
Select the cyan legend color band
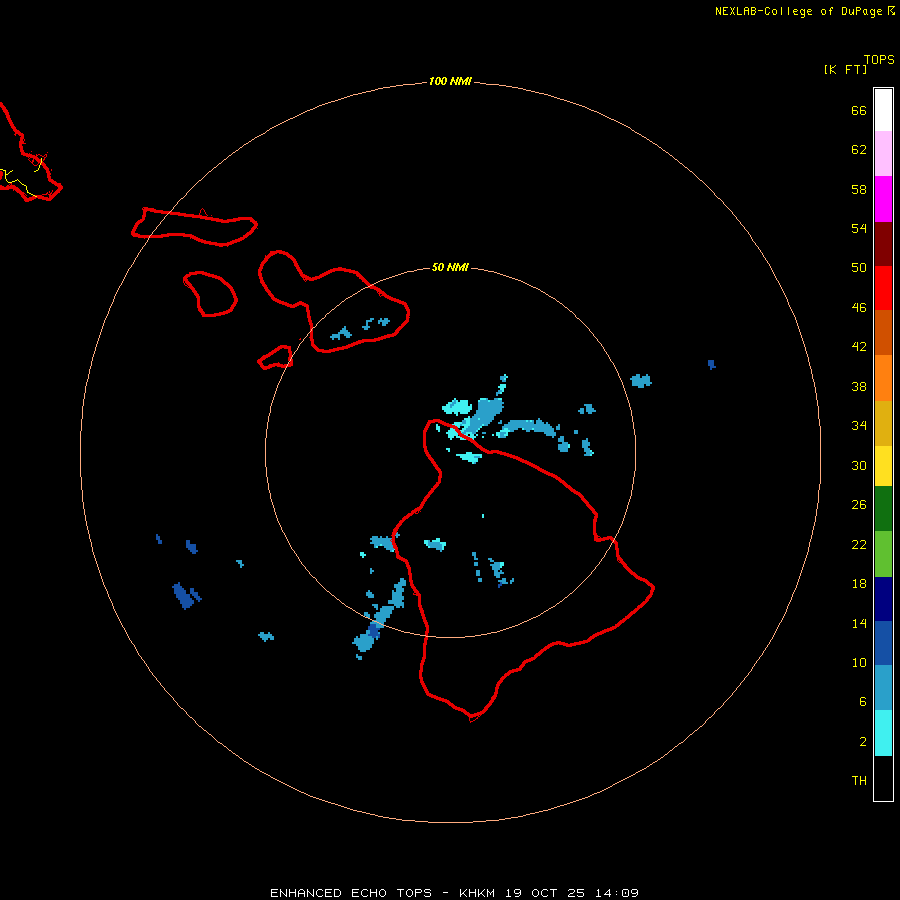click(883, 733)
